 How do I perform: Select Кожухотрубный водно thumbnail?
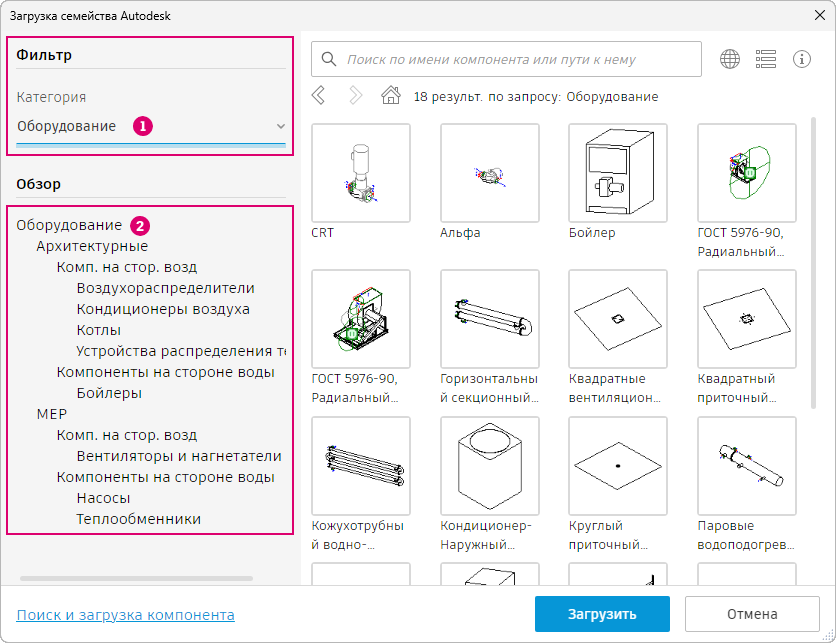coord(361,466)
